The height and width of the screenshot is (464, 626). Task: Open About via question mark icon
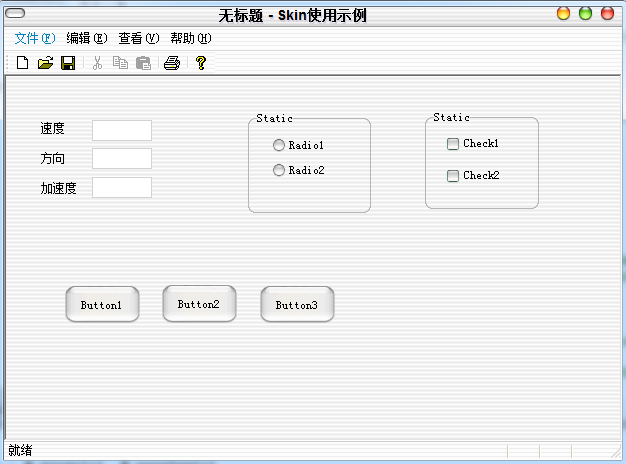click(x=201, y=63)
